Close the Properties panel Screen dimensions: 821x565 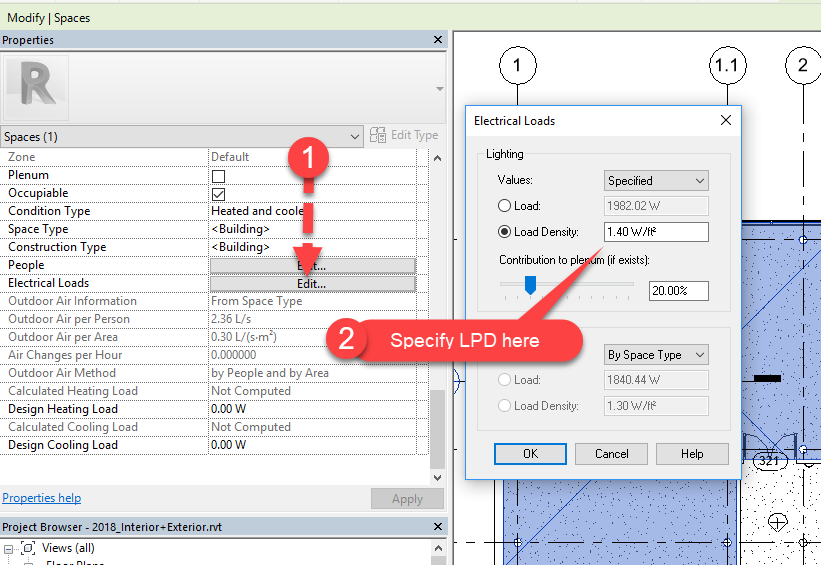(x=438, y=40)
